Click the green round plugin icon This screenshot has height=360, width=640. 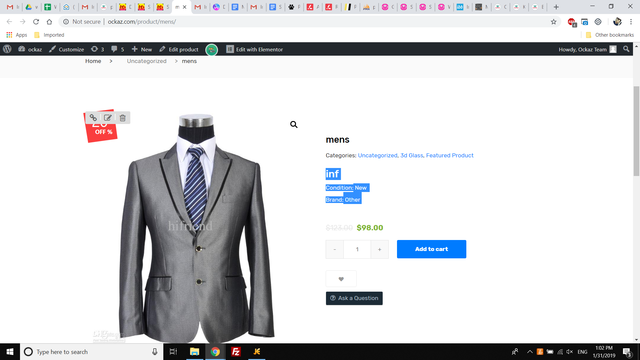point(211,49)
